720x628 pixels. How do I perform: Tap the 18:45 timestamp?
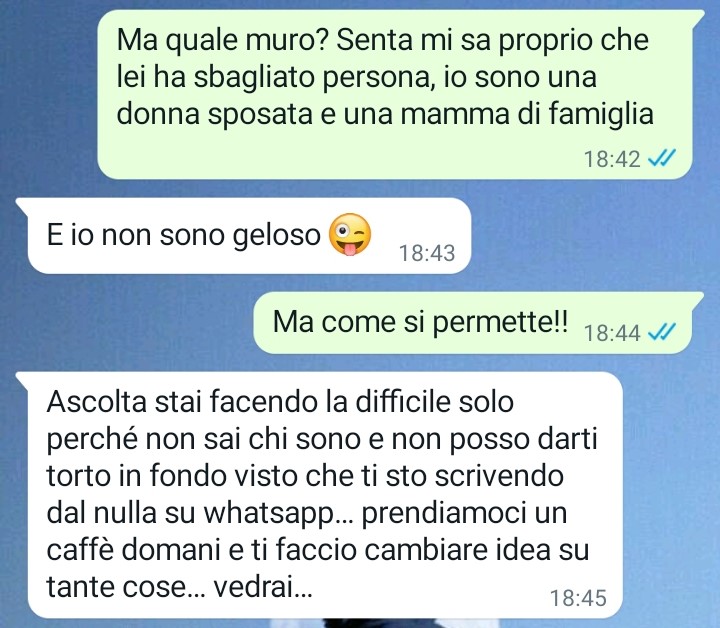click(x=578, y=598)
